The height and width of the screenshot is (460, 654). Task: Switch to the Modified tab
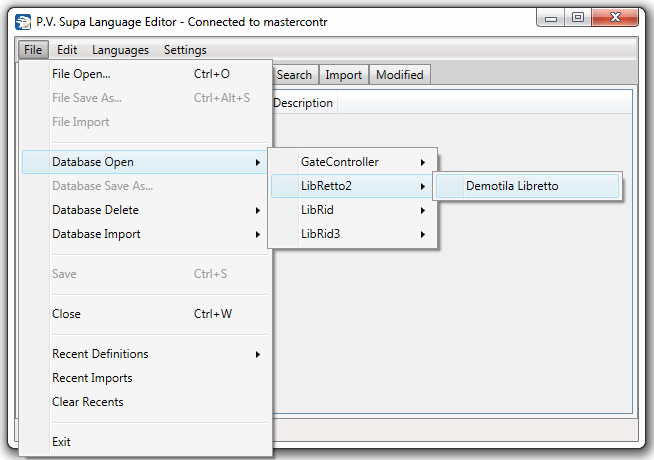[399, 75]
